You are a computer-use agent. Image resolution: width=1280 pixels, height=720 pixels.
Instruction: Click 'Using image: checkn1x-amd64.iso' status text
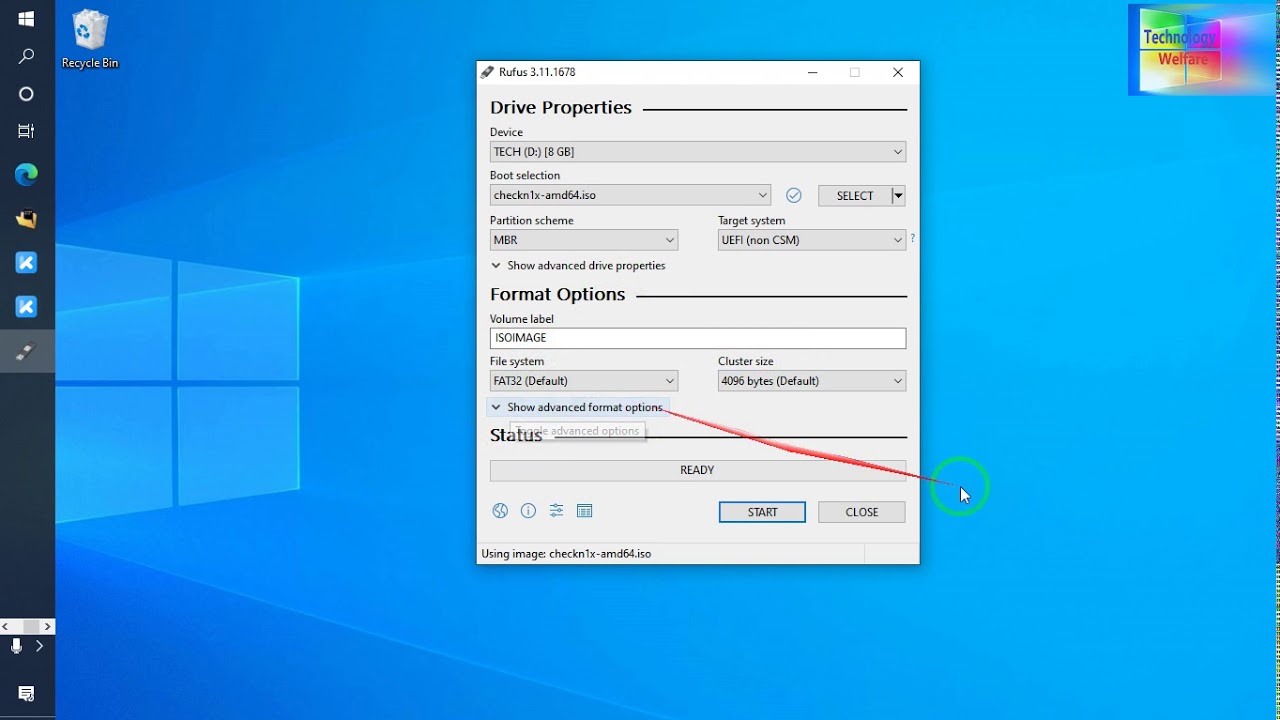[x=566, y=554]
